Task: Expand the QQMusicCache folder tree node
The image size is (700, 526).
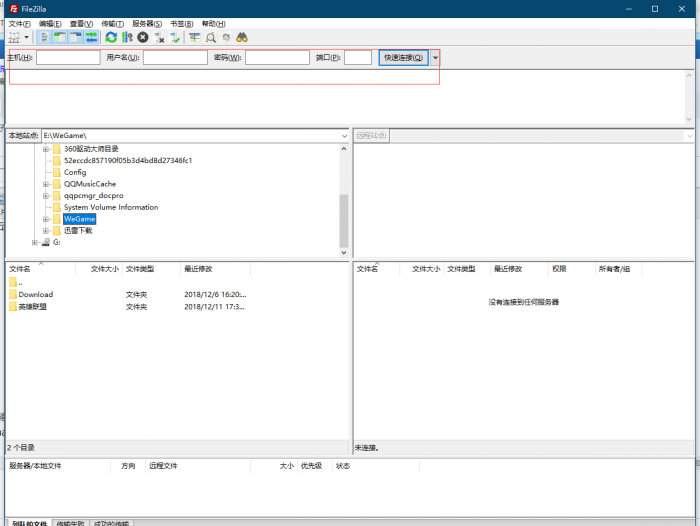Action: coord(46,184)
